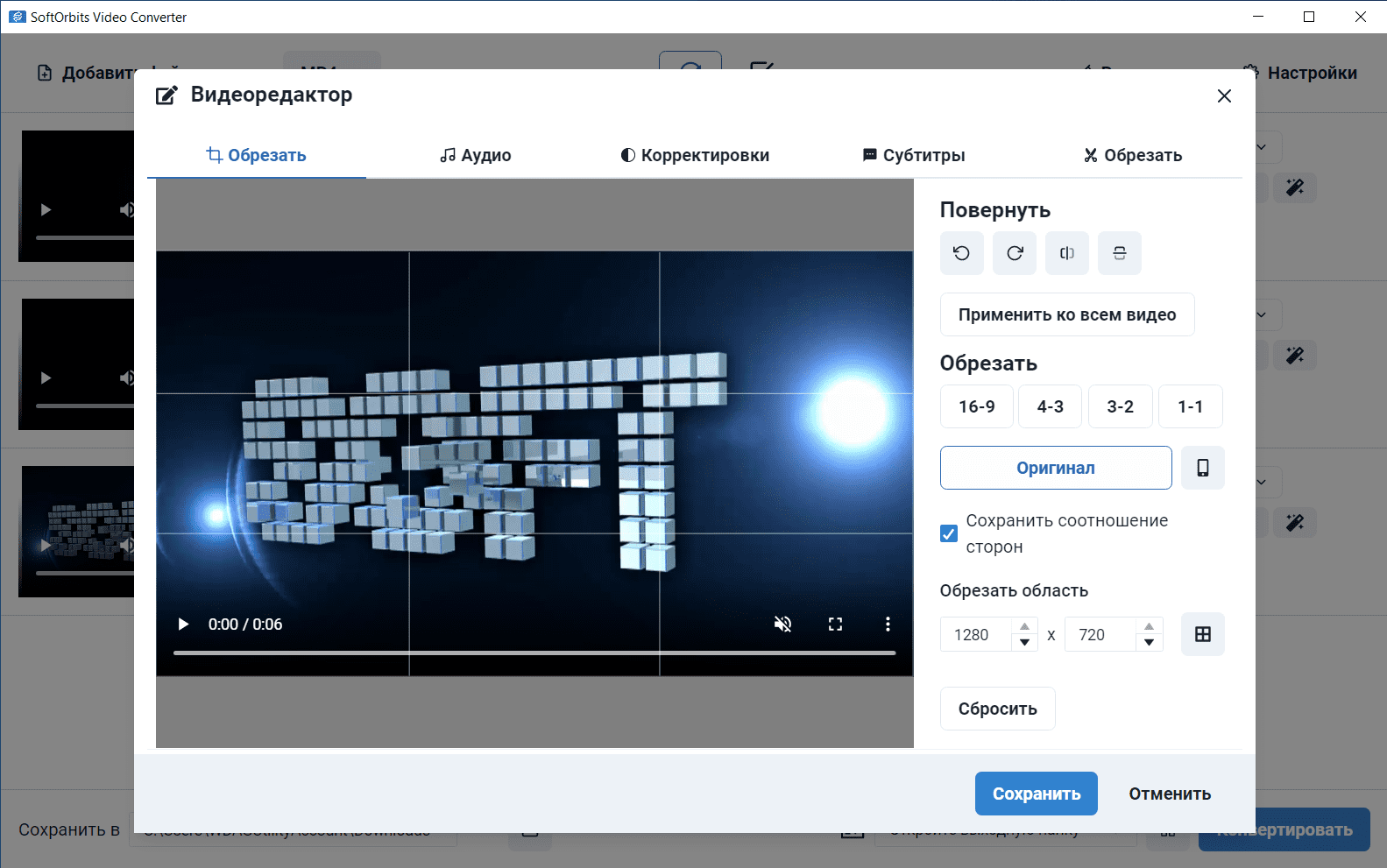Click the preview video progress bar
The image size is (1387, 868).
click(x=534, y=653)
